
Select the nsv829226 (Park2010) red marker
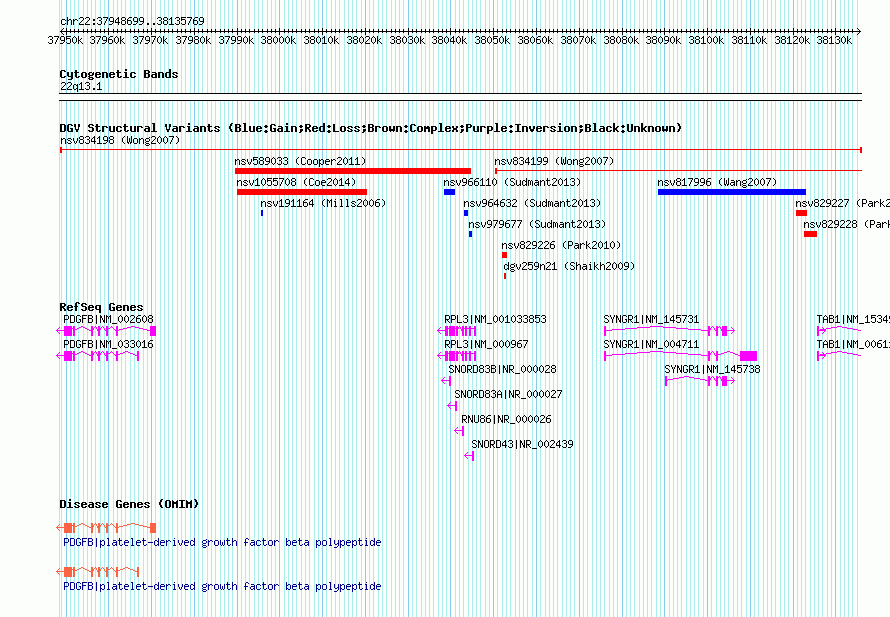point(504,255)
